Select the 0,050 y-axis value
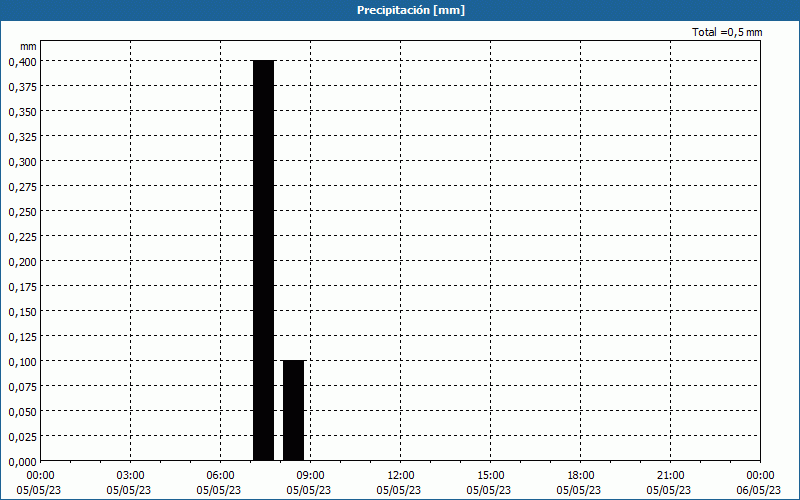This screenshot has width=800, height=500. pos(22,412)
